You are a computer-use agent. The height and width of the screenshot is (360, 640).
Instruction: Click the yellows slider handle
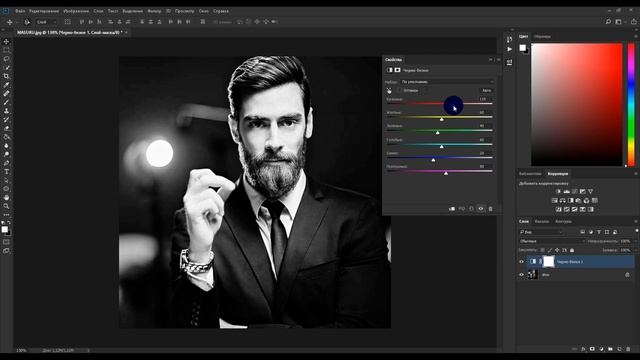pos(442,119)
